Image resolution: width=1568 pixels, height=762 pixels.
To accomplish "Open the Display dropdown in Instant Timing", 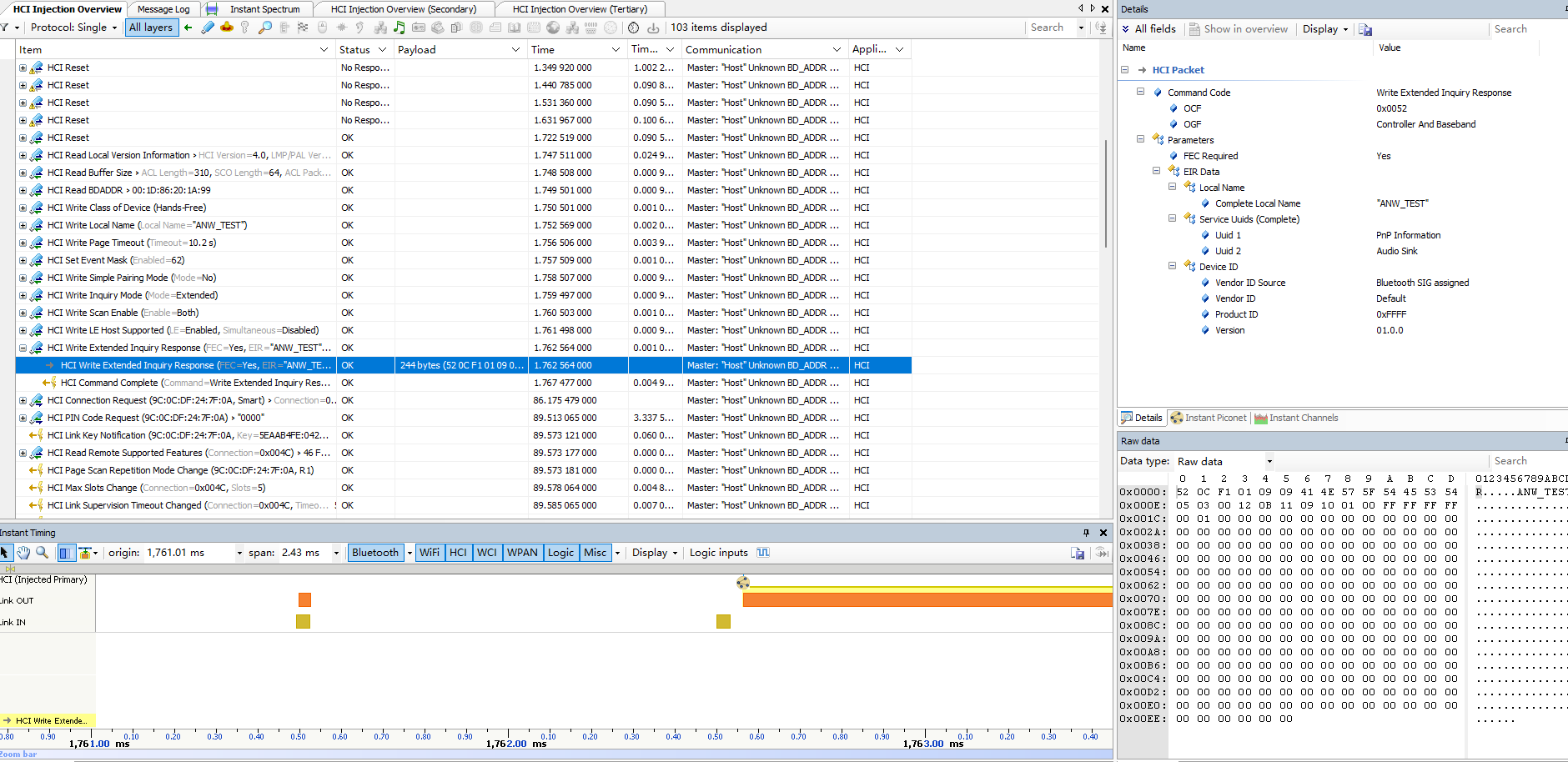I will click(654, 553).
